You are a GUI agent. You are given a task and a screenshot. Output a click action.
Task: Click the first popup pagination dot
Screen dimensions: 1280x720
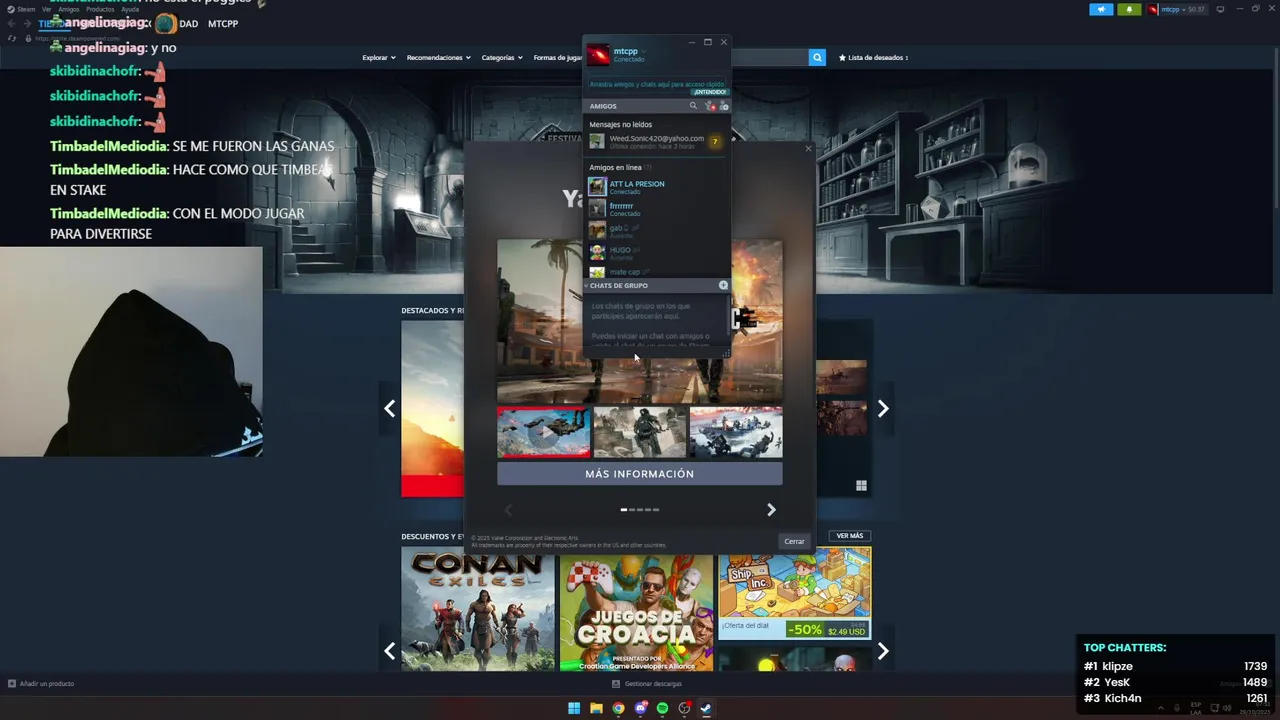point(624,510)
